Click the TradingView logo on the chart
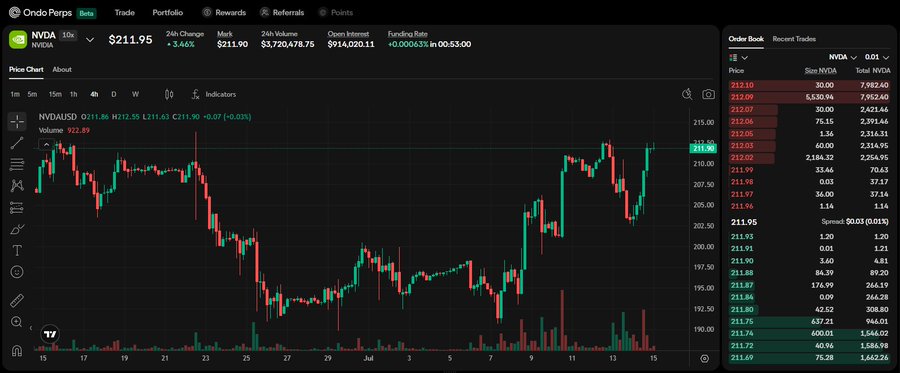Viewport: 900px width, 373px height. coord(51,334)
